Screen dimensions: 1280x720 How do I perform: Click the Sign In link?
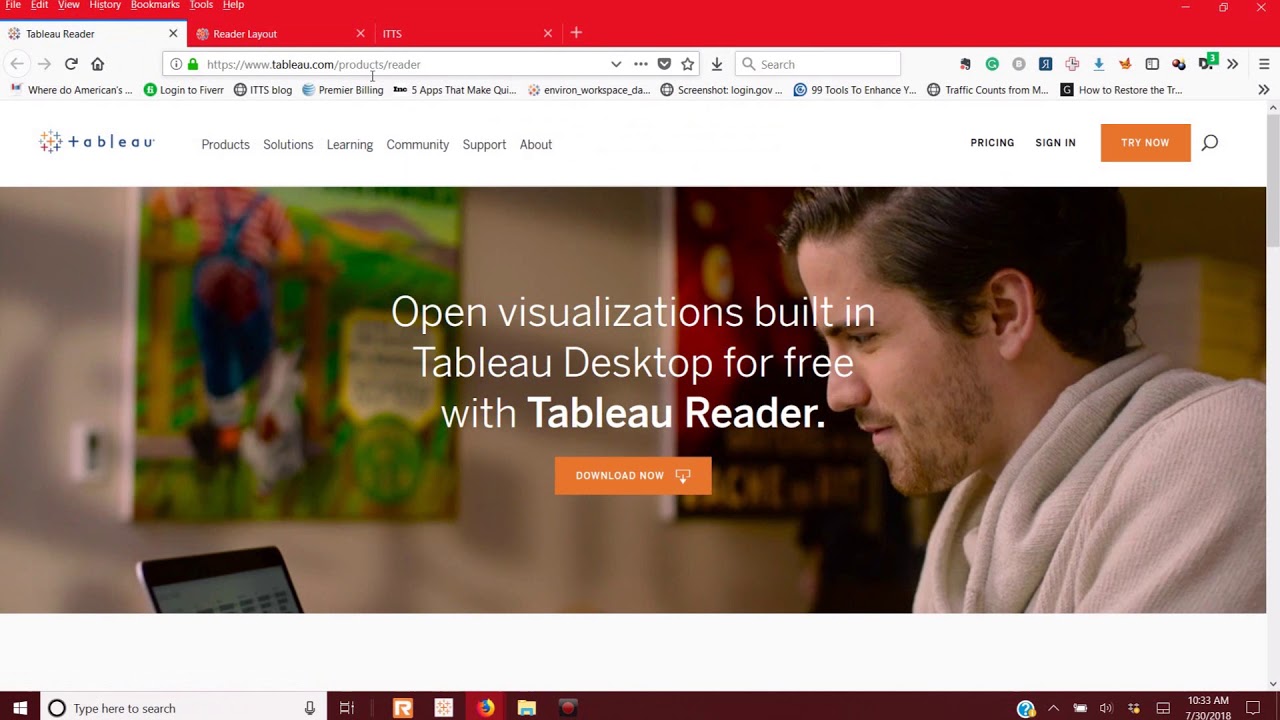point(1055,143)
